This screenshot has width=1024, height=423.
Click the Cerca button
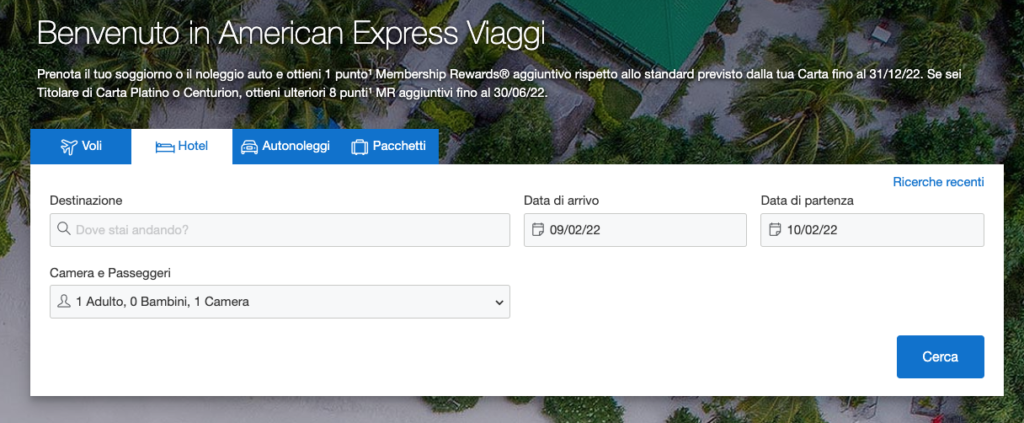[x=940, y=356]
